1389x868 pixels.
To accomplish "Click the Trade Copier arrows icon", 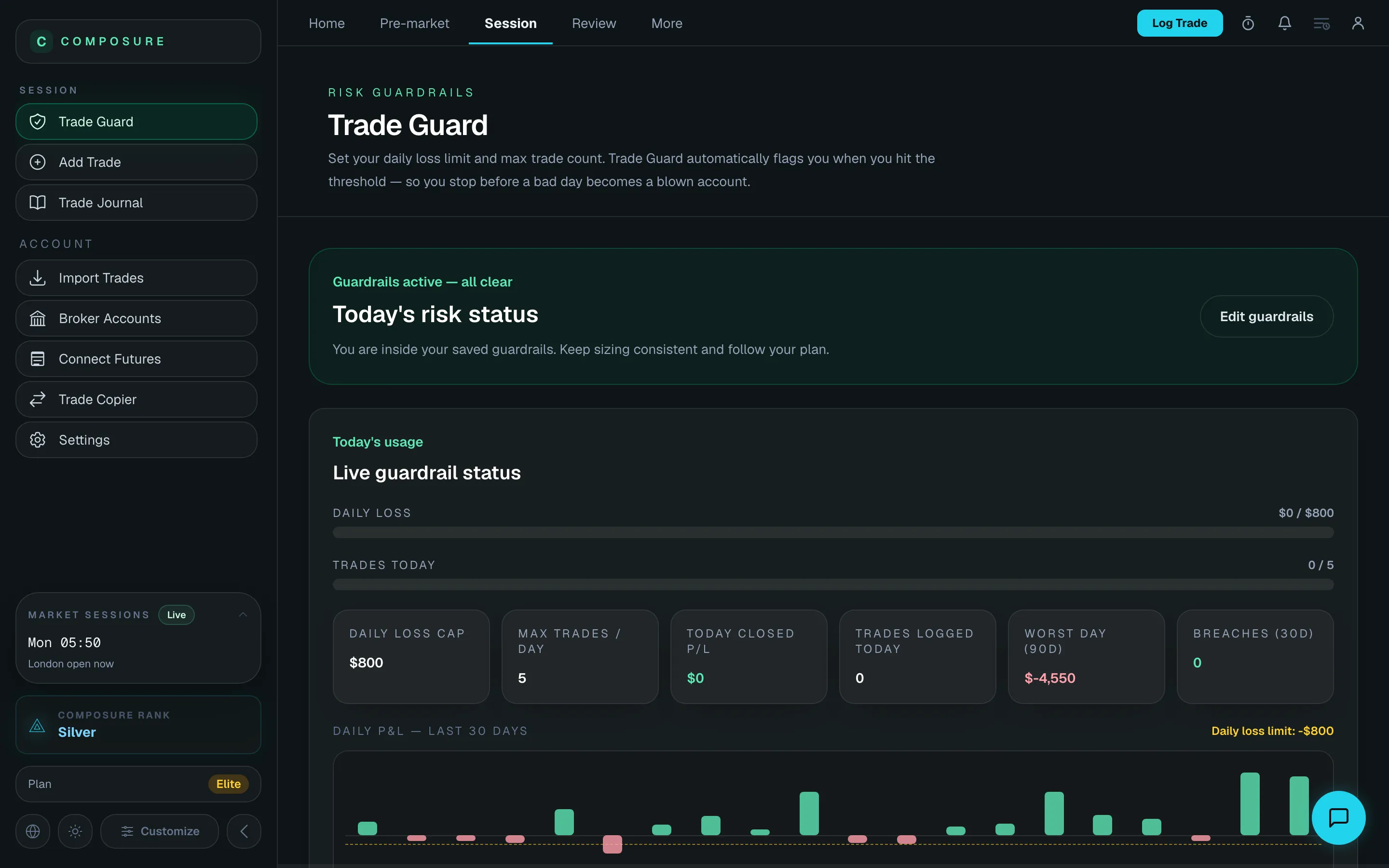I will [38, 400].
